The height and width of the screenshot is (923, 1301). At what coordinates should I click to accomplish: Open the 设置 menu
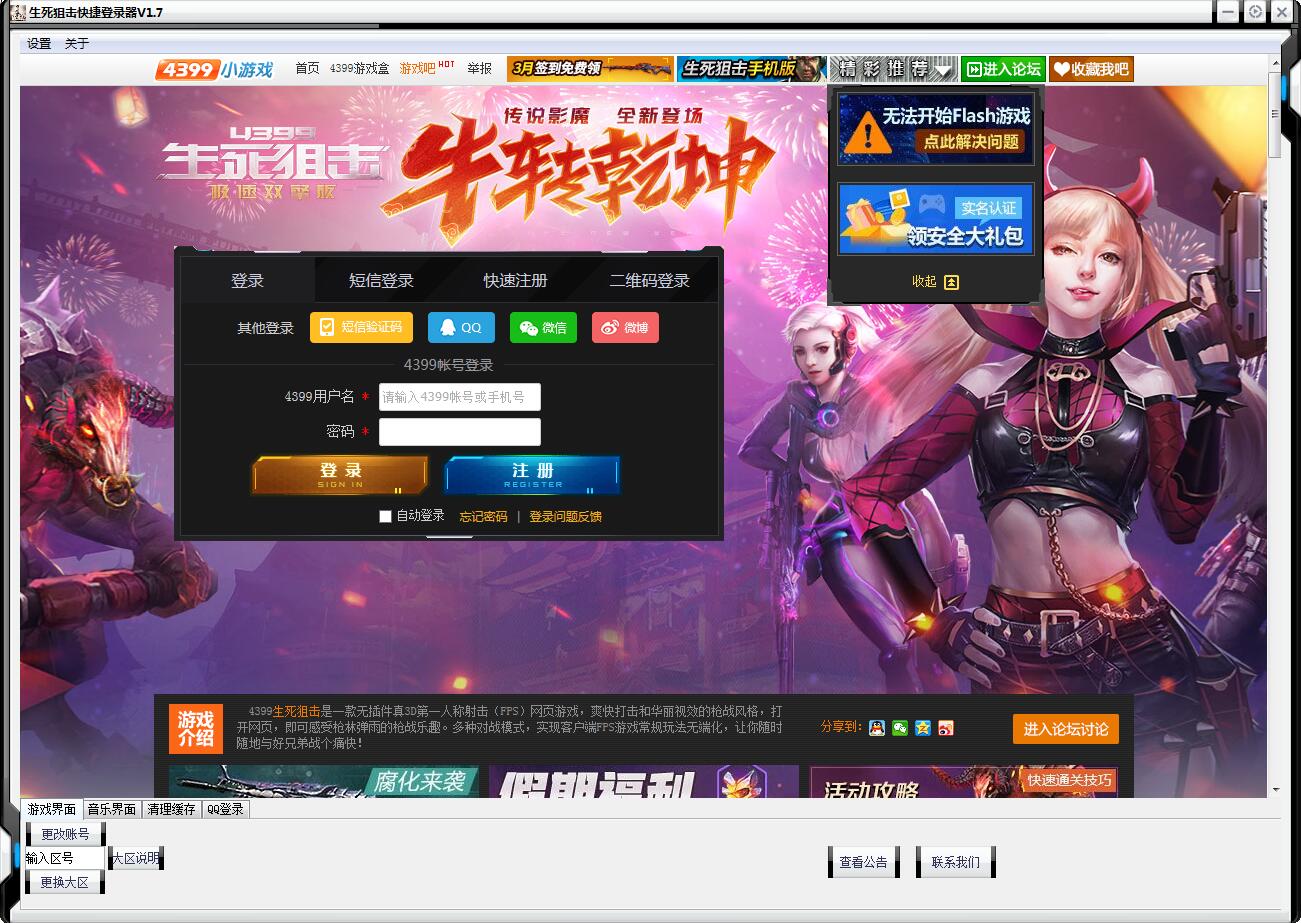pos(37,43)
